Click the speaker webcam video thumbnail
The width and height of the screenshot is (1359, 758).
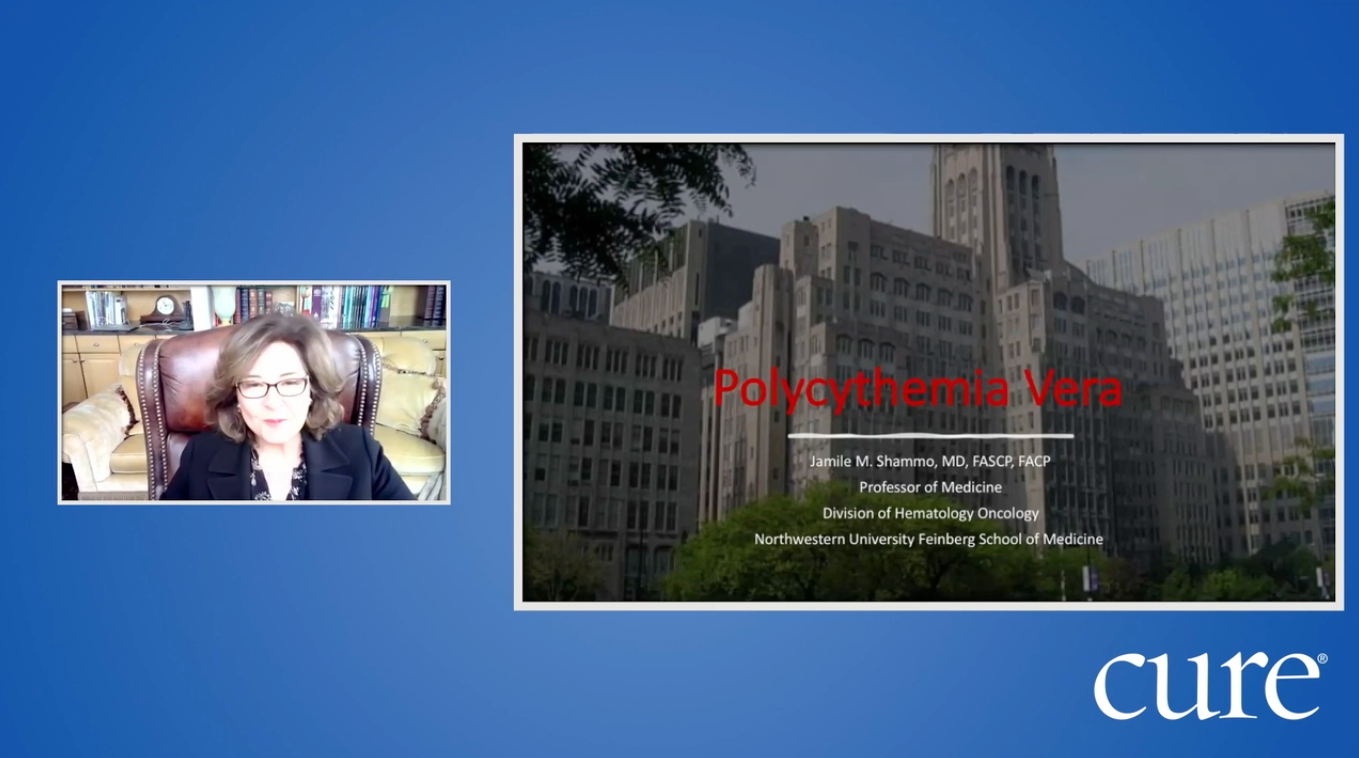click(x=254, y=392)
